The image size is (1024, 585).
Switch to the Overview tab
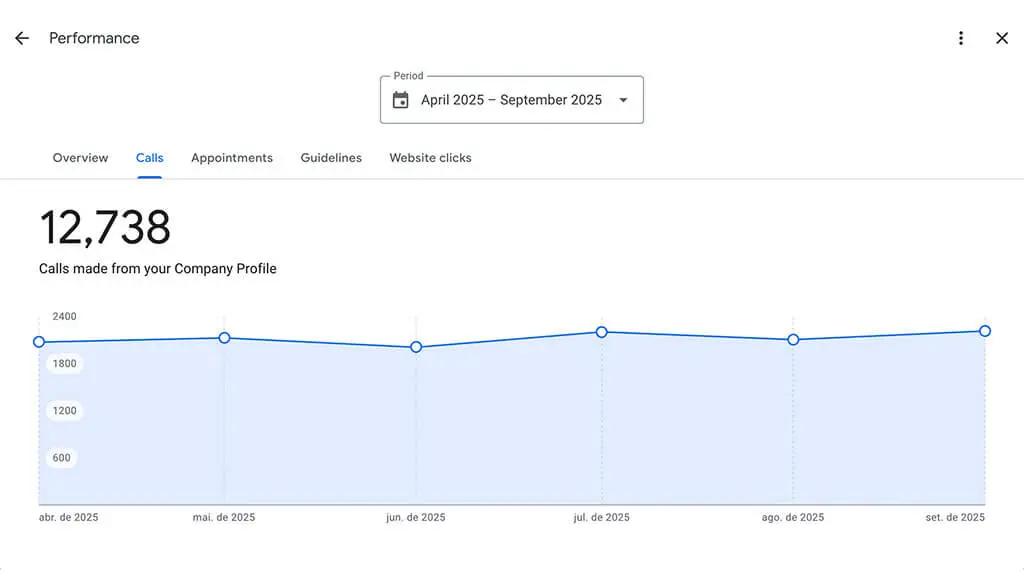point(80,158)
